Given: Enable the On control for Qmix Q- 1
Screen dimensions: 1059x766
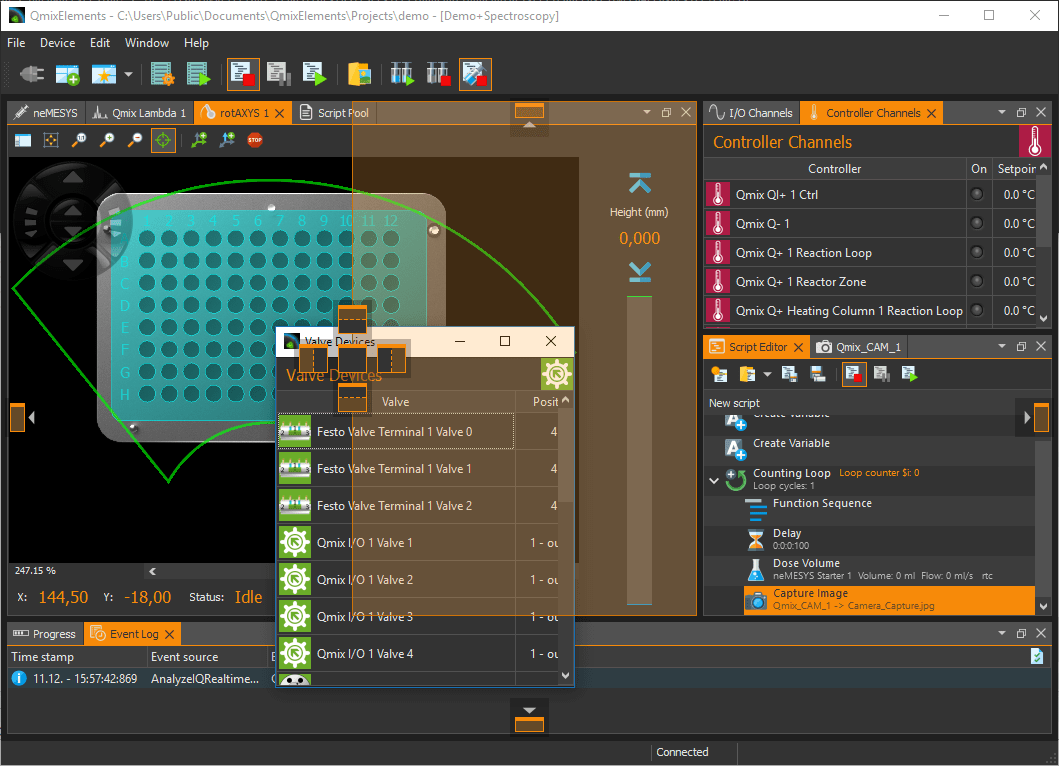Looking at the screenshot, I should click(977, 223).
